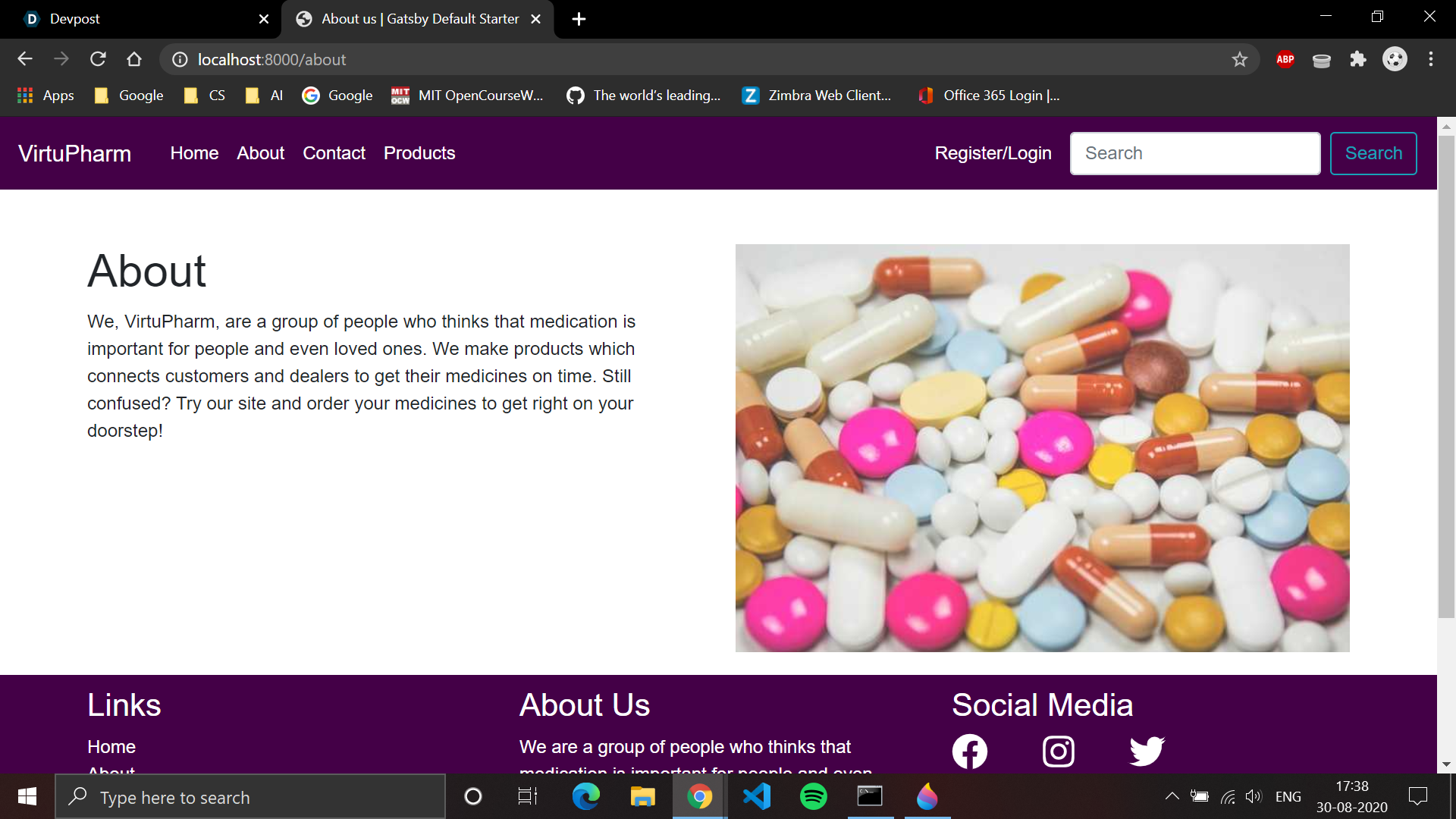Launch Spotify from the taskbar
This screenshot has height=819, width=1456.
click(813, 797)
